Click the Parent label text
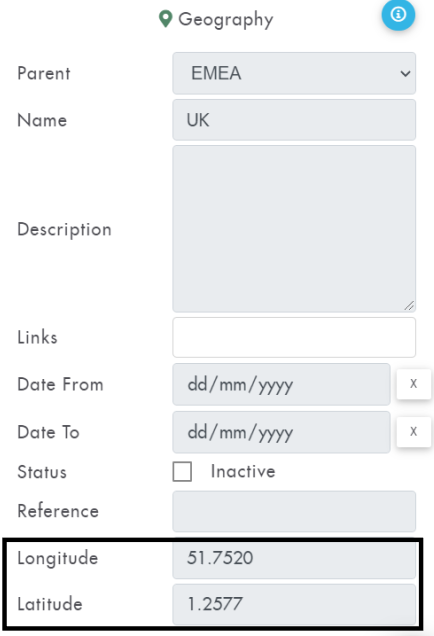The image size is (434, 636). tap(44, 73)
